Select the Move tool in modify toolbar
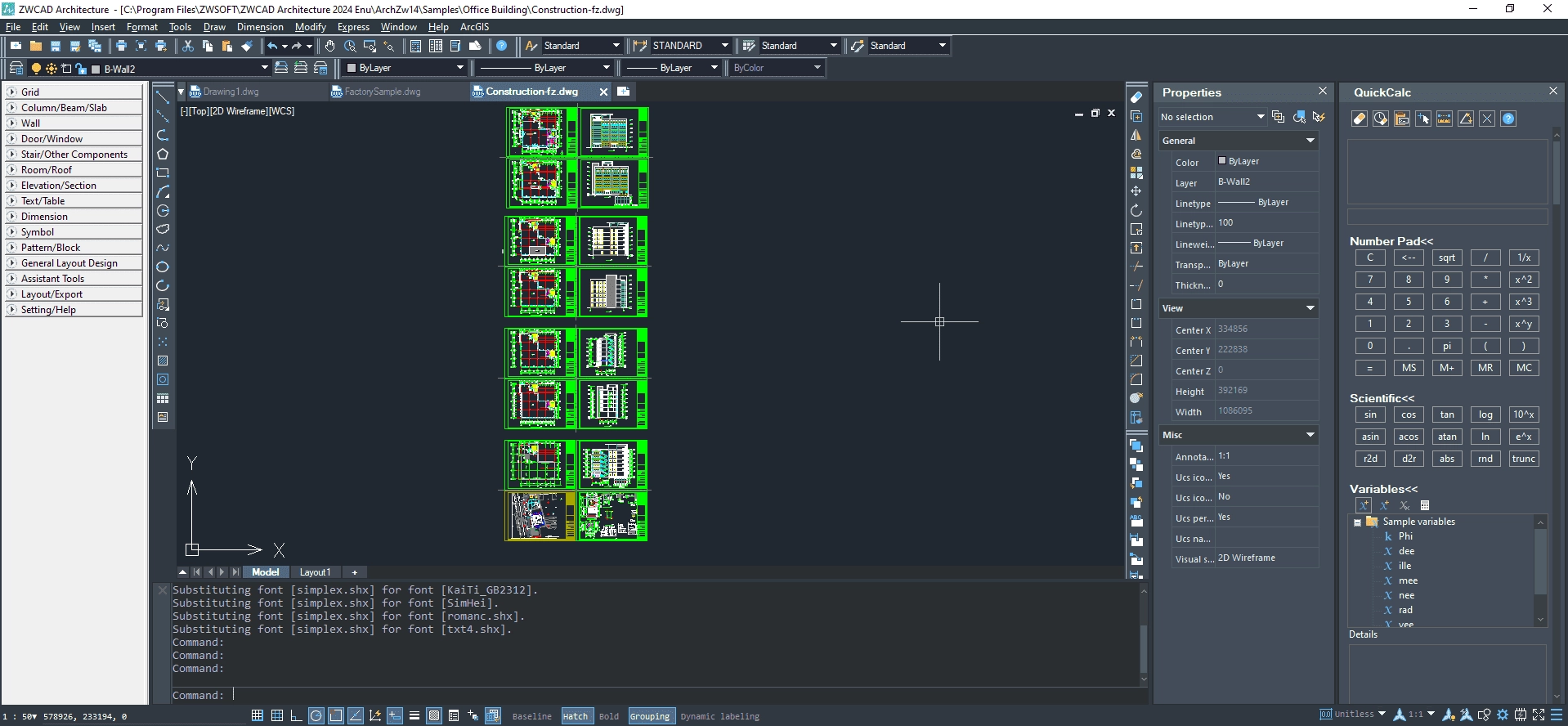The height and width of the screenshot is (726, 1568). pos(1136,191)
